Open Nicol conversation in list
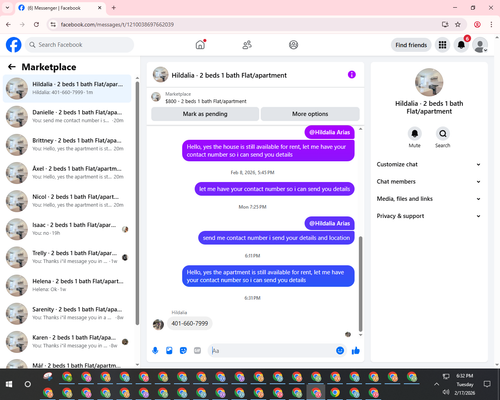The width and height of the screenshot is (500, 400). pos(67,201)
